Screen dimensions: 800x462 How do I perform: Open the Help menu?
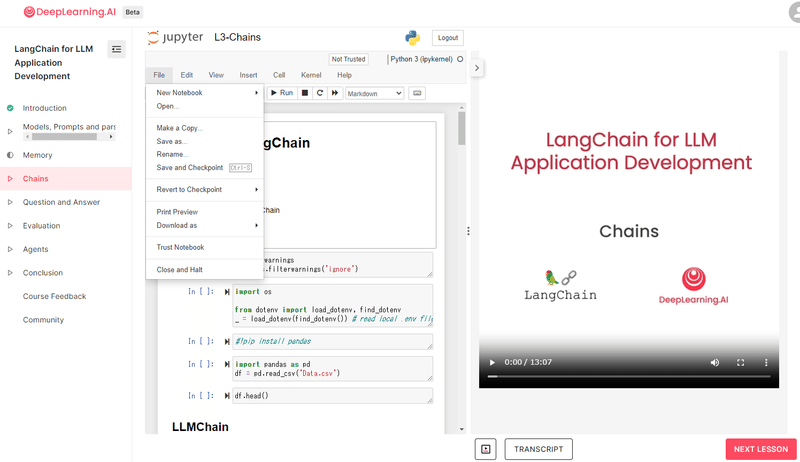[344, 75]
